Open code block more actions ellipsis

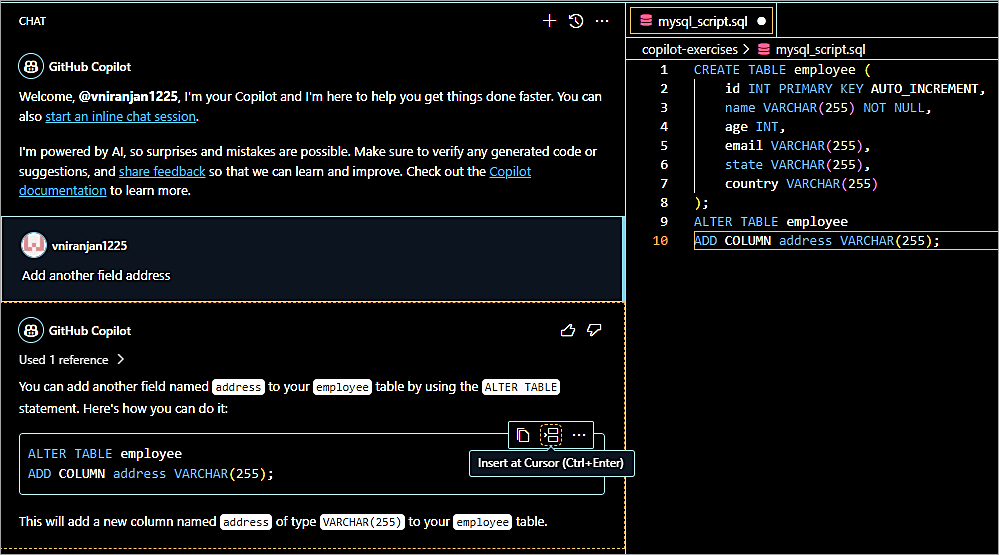[579, 435]
